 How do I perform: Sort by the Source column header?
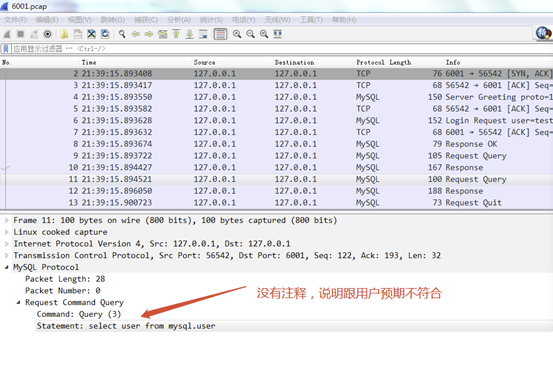click(x=233, y=62)
